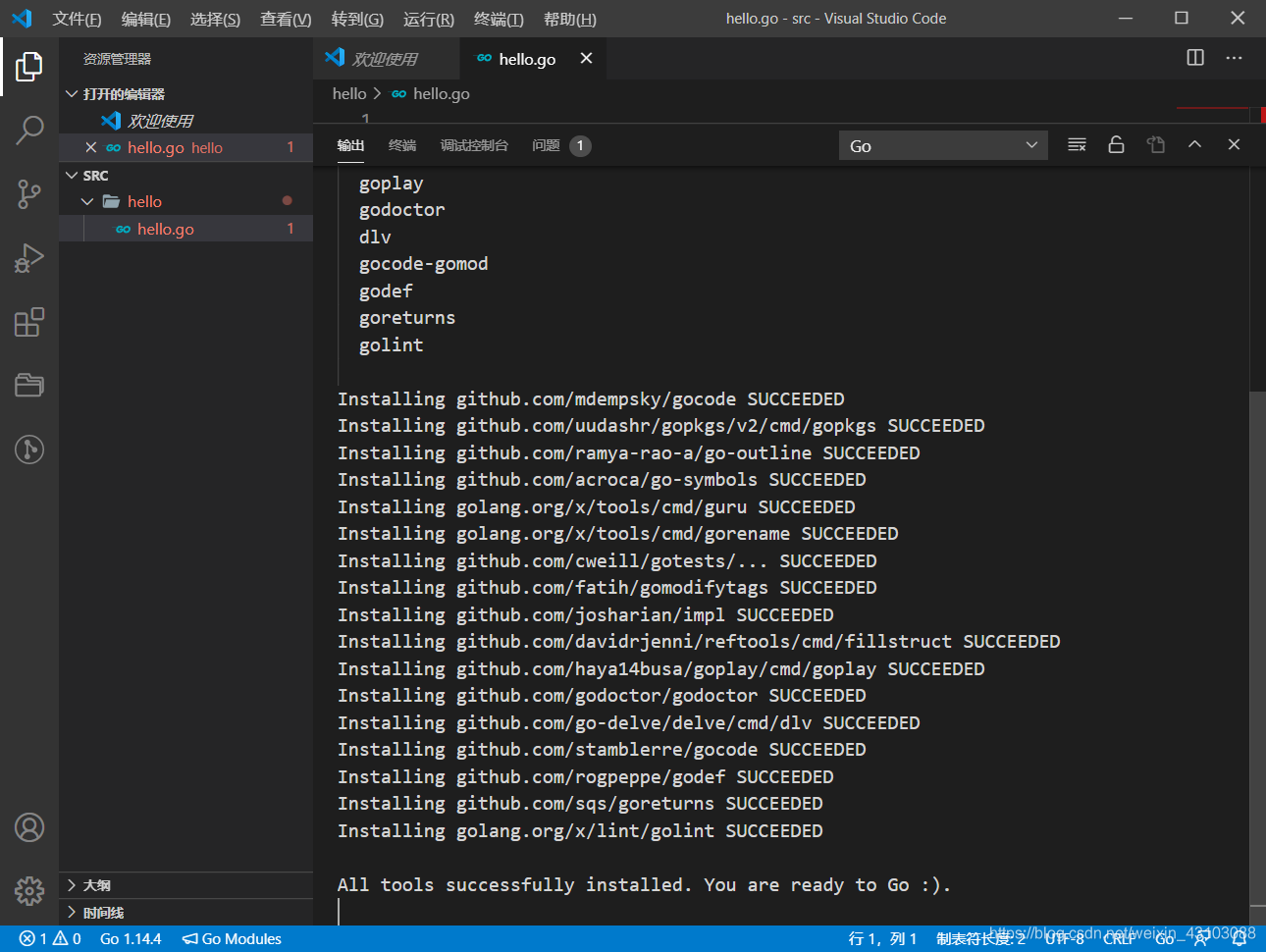
Task: Open the Selection menu
Action: pos(215,19)
